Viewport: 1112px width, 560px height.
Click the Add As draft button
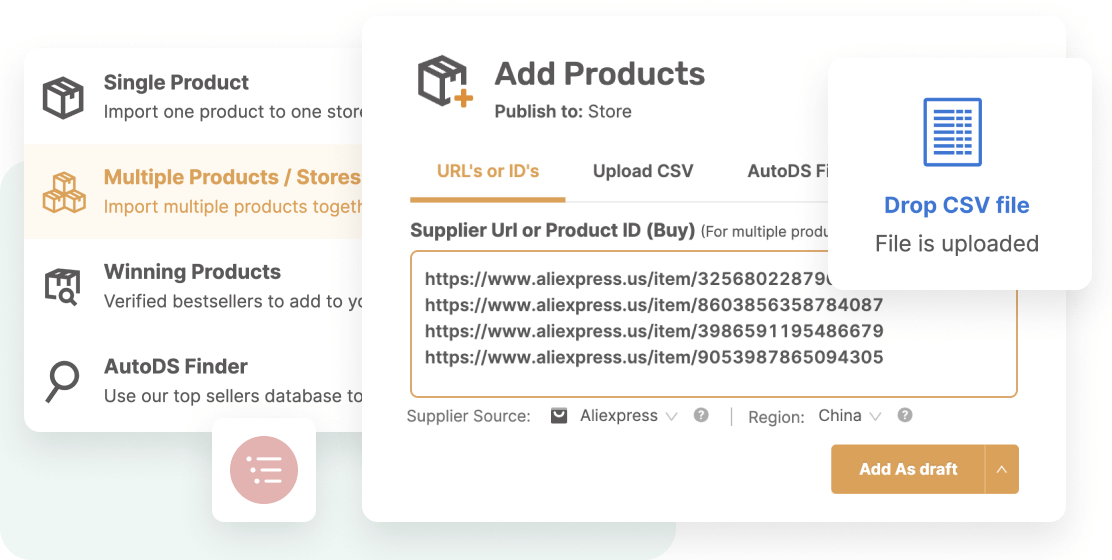coord(908,469)
